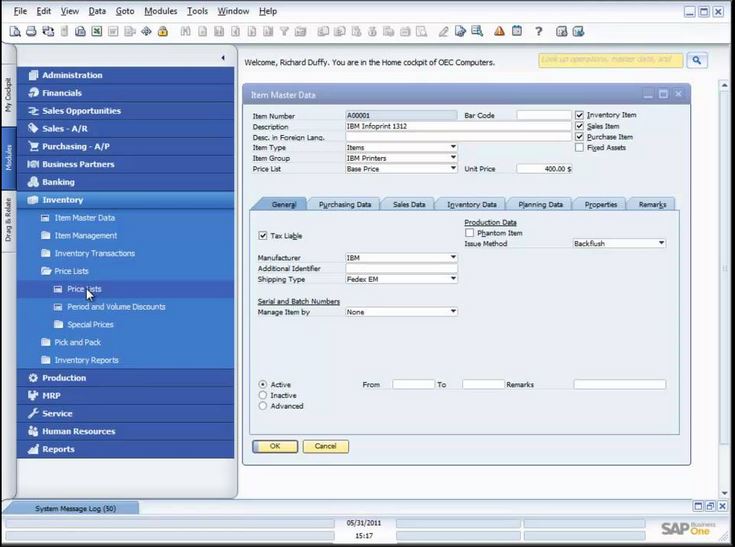This screenshot has height=547, width=735.
Task: Open the Human Resources module
Action: pos(126,431)
